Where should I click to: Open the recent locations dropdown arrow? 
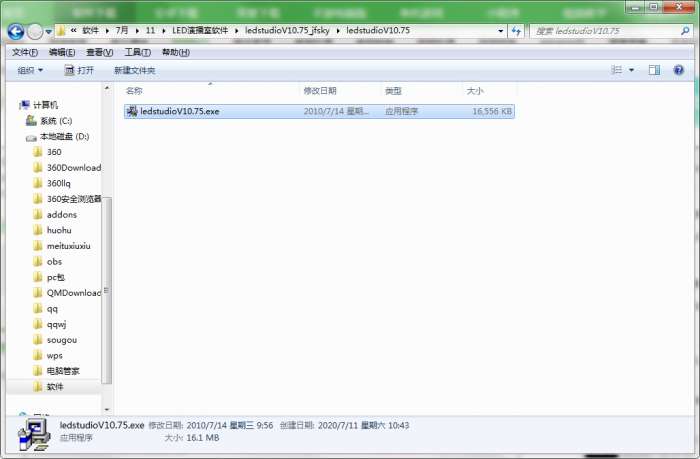click(48, 32)
